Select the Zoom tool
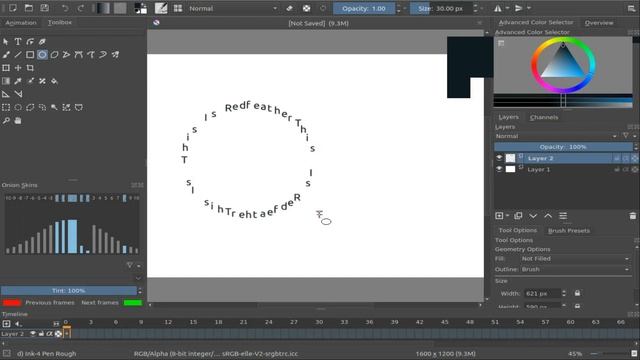Viewport: 640px width, 360px height. [6, 120]
